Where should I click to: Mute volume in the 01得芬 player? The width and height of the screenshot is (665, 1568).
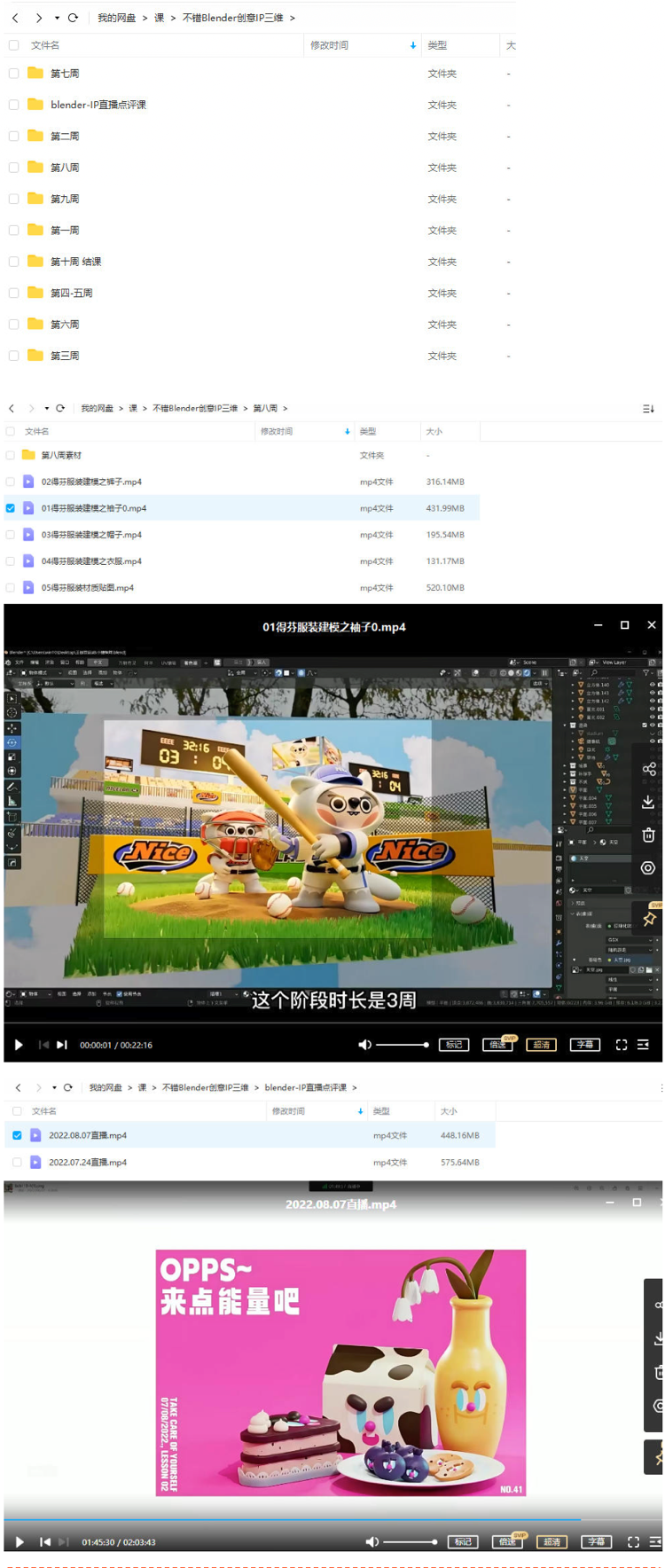[364, 1045]
